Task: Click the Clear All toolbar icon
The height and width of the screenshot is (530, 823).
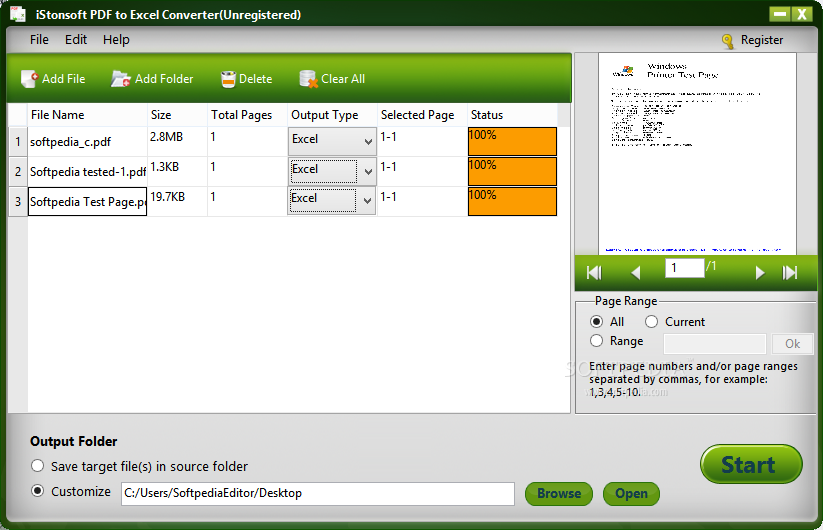Action: [x=309, y=79]
